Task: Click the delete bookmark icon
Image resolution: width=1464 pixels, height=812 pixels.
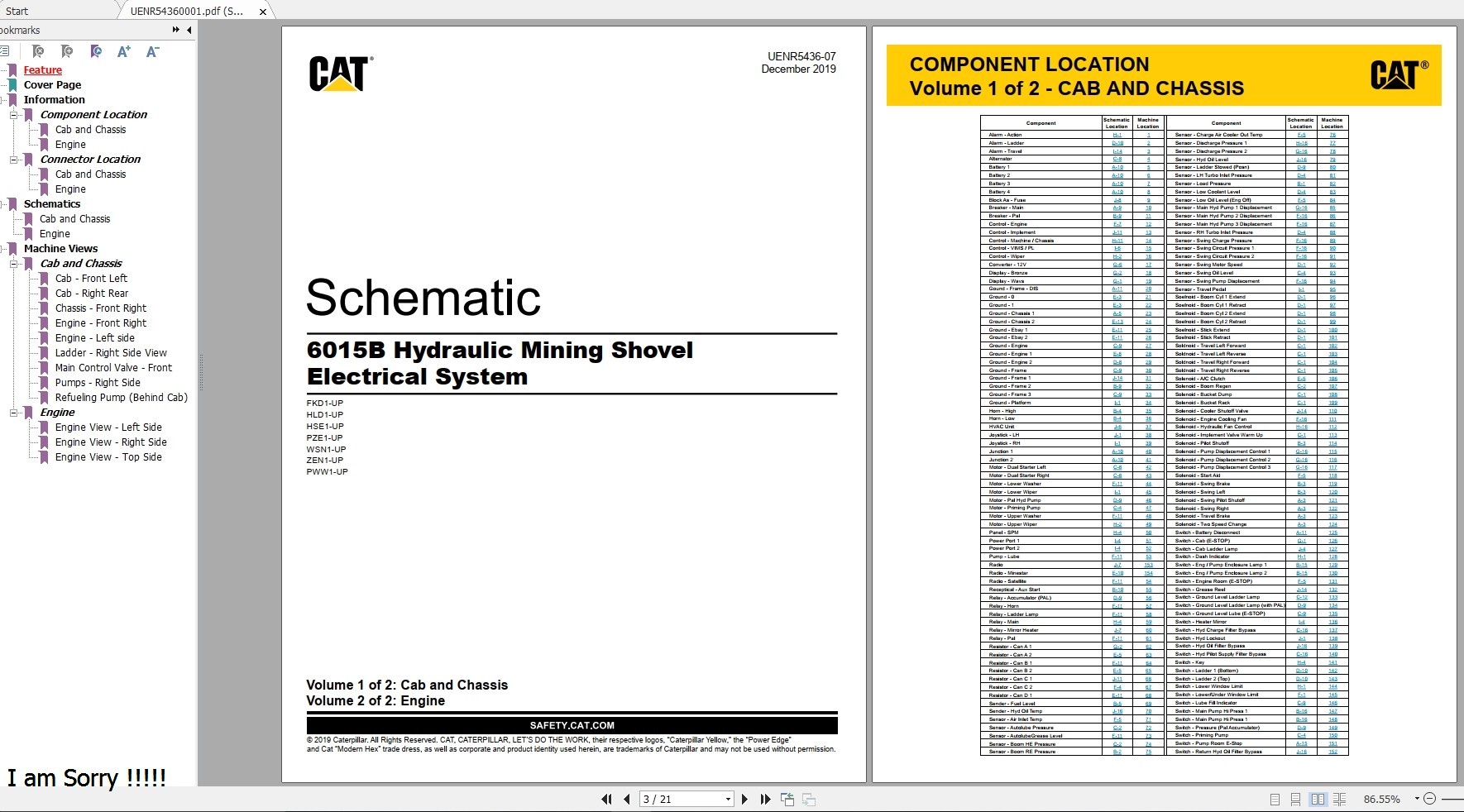Action: 37,51
